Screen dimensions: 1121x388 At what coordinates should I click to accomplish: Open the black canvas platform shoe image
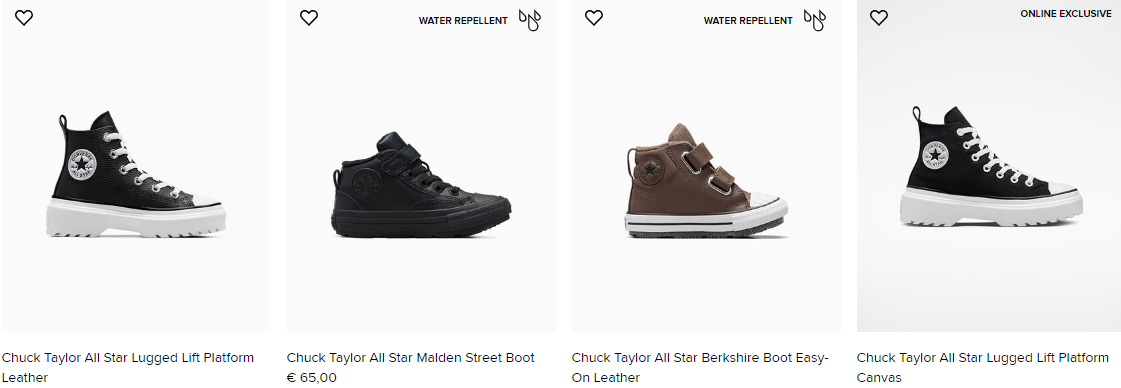(991, 166)
